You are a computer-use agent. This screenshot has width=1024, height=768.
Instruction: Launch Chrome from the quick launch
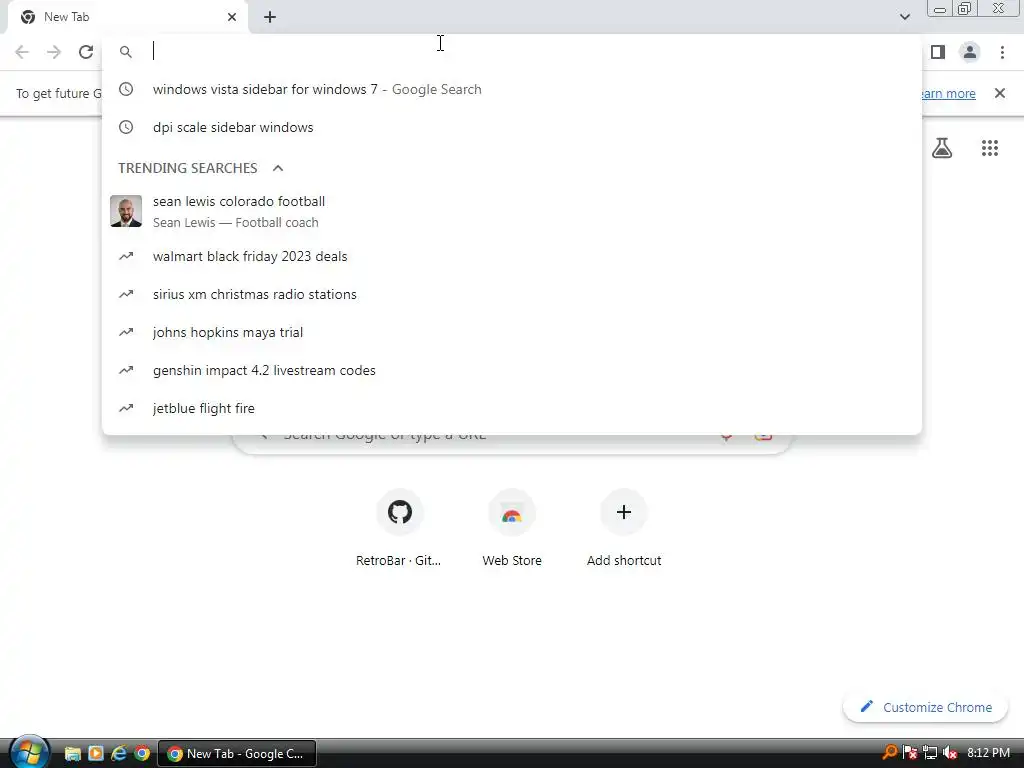142,754
